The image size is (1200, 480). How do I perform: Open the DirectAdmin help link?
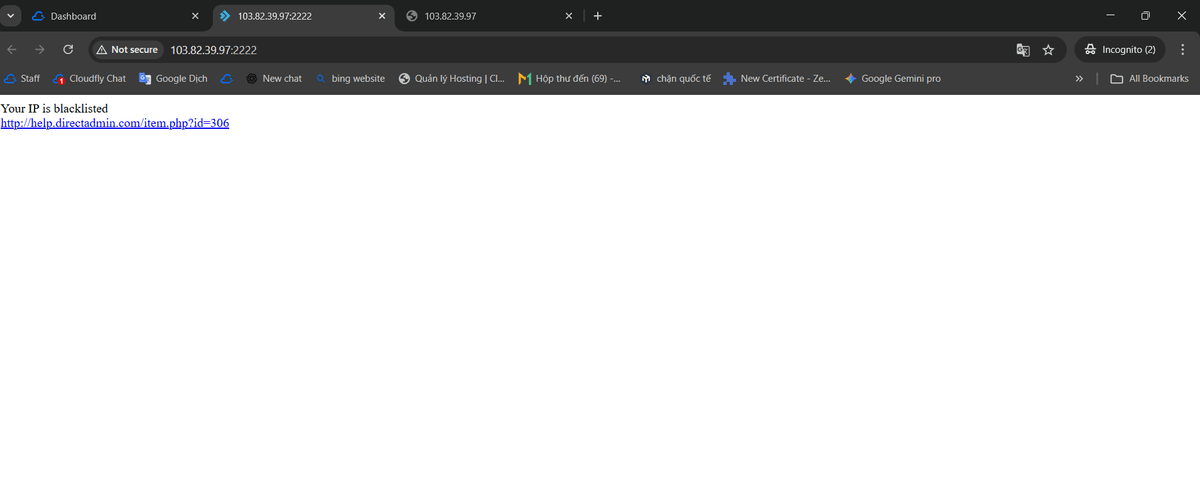pos(115,123)
